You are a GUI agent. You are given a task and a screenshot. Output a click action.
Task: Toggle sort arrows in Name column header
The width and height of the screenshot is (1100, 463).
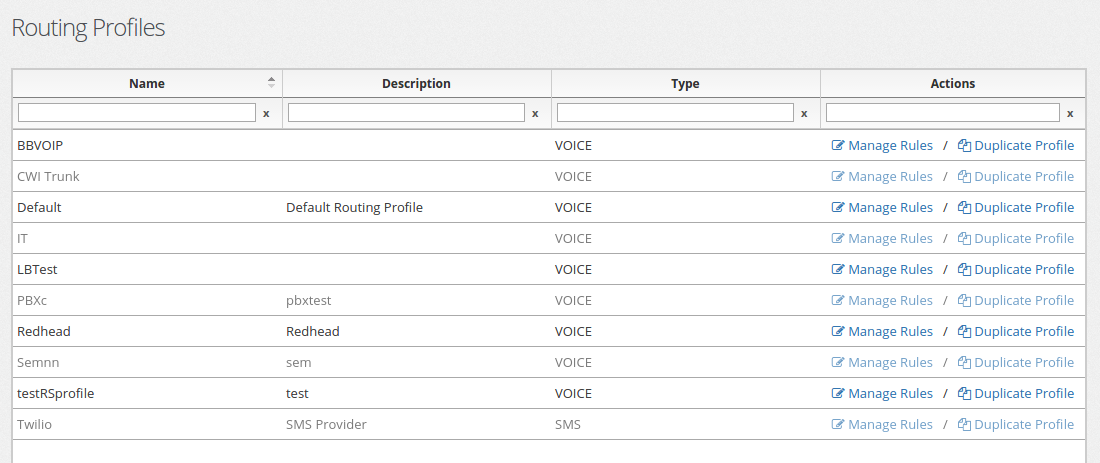[271, 83]
